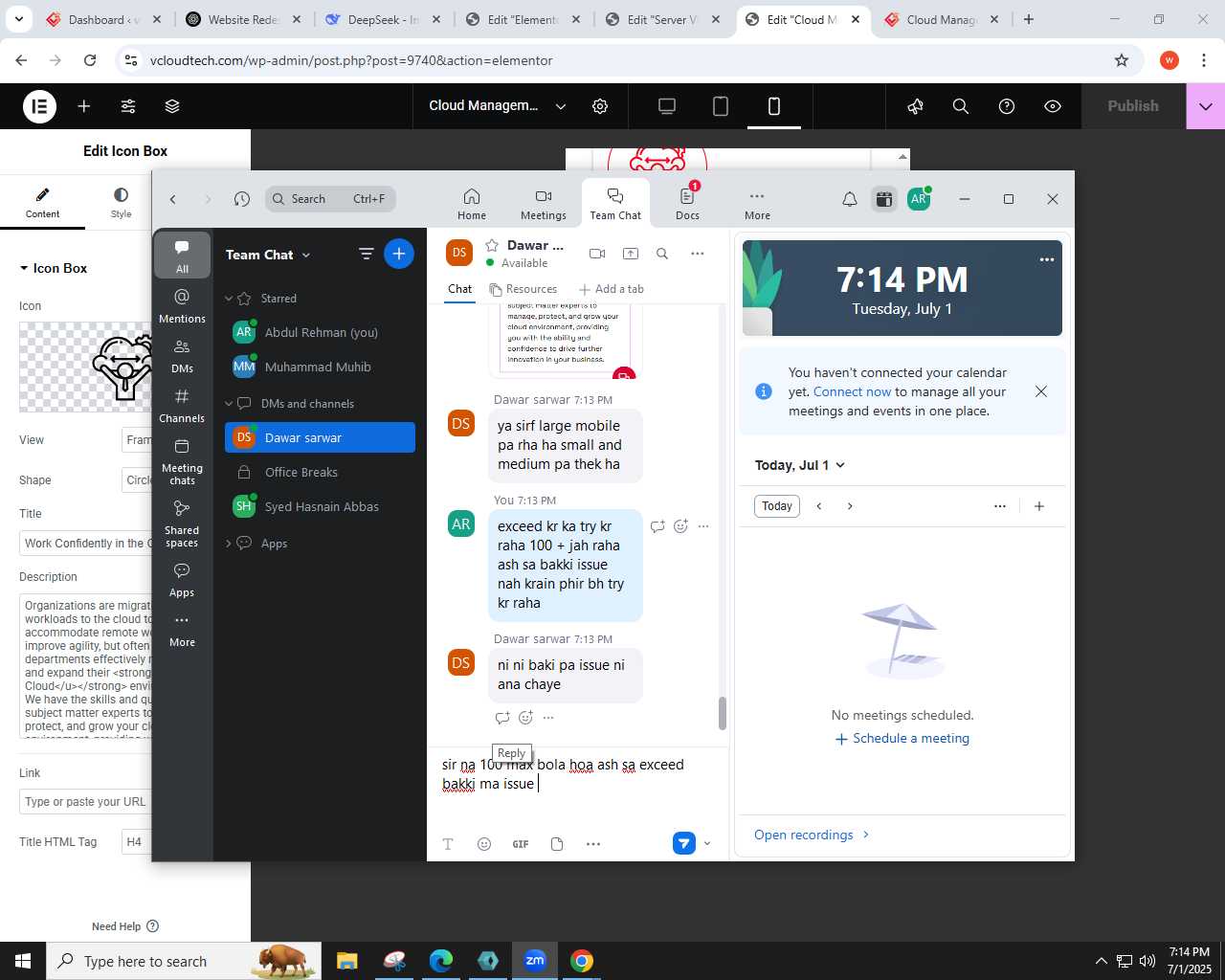Click the Team Chat filter icon

(366, 254)
